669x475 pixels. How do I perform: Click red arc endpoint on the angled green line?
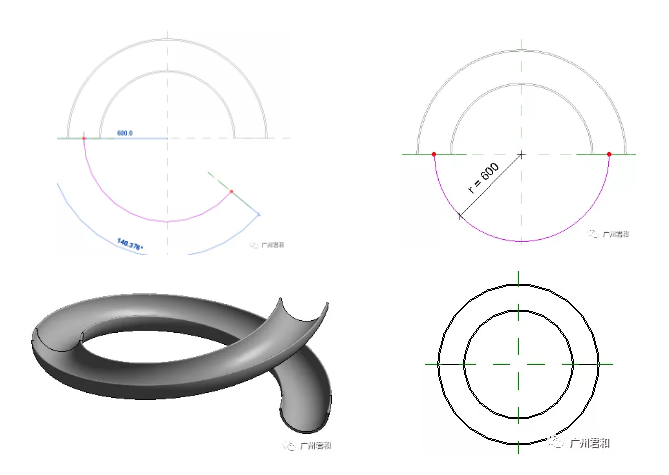click(x=231, y=191)
